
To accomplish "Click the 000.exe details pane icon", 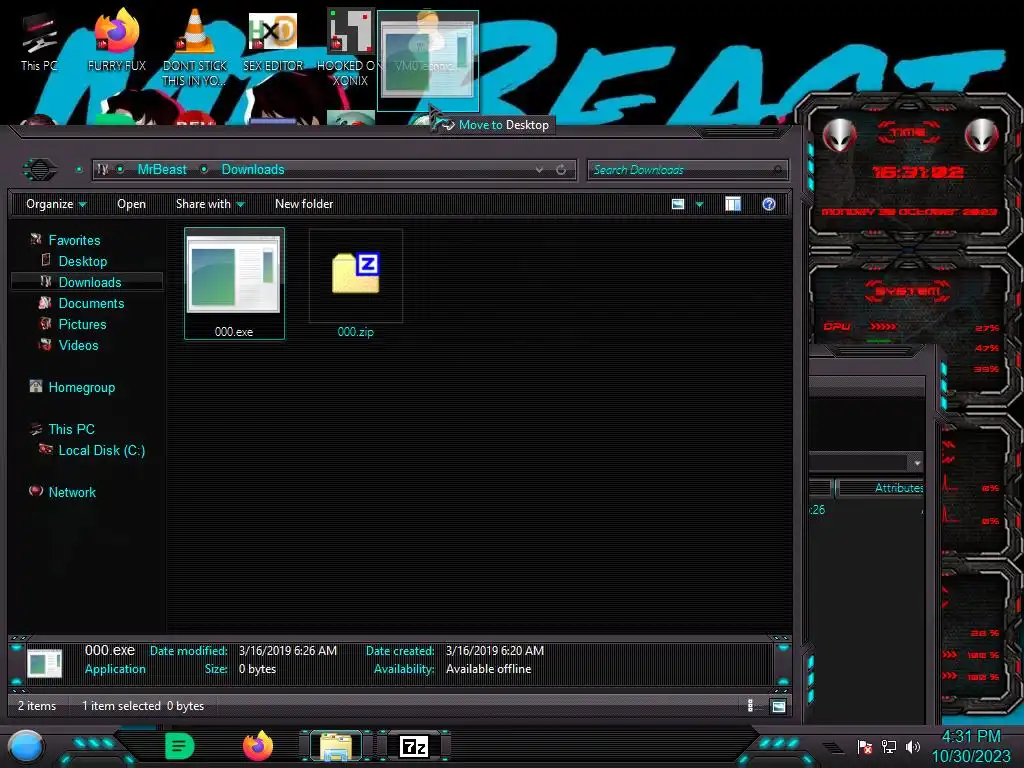I will (44, 664).
